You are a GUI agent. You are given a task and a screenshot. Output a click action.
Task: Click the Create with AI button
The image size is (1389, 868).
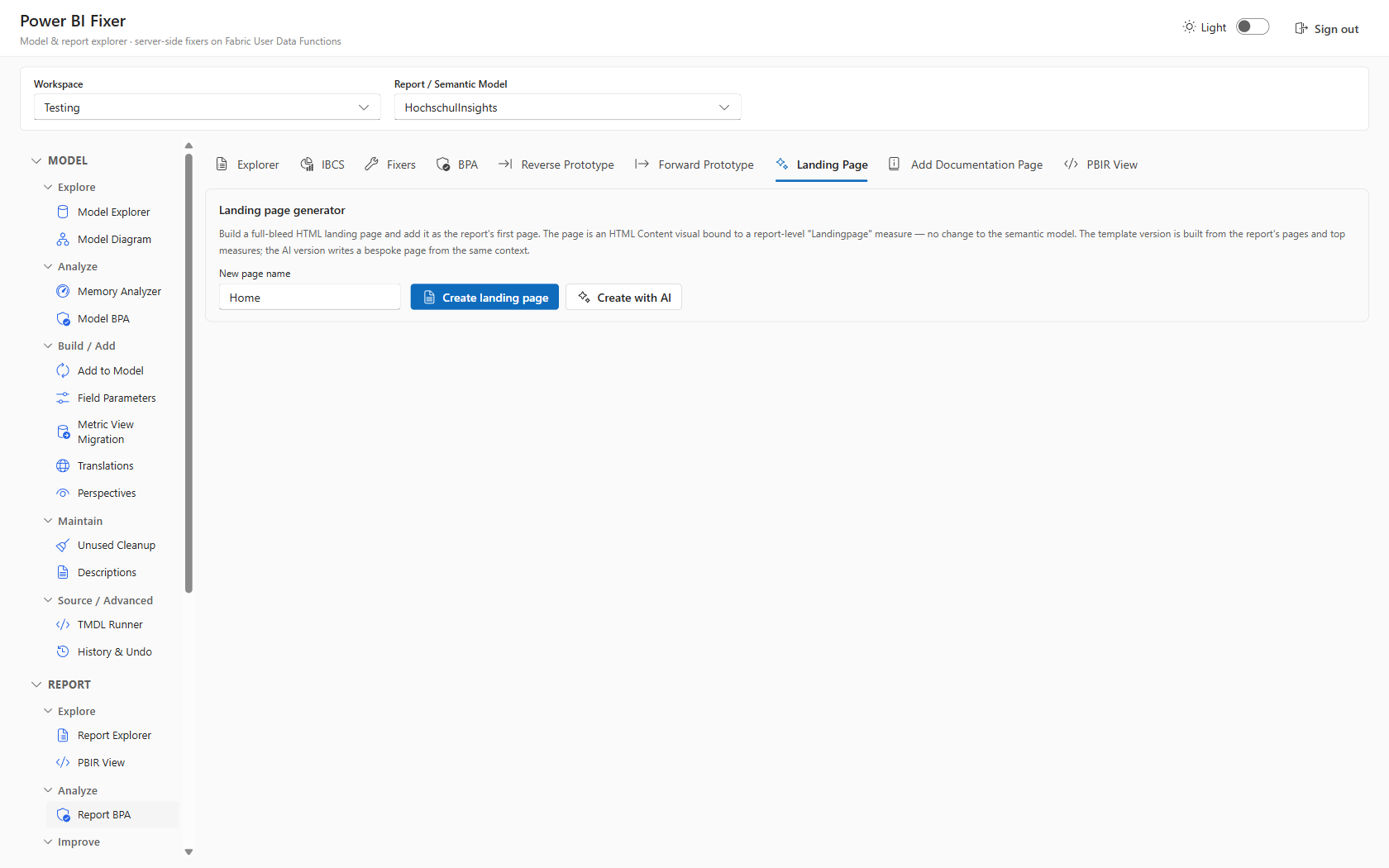(x=624, y=297)
